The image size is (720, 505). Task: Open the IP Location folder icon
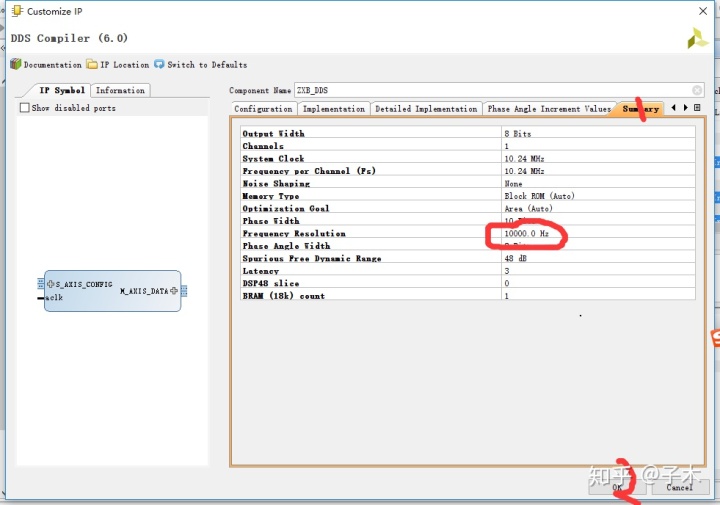(x=92, y=64)
